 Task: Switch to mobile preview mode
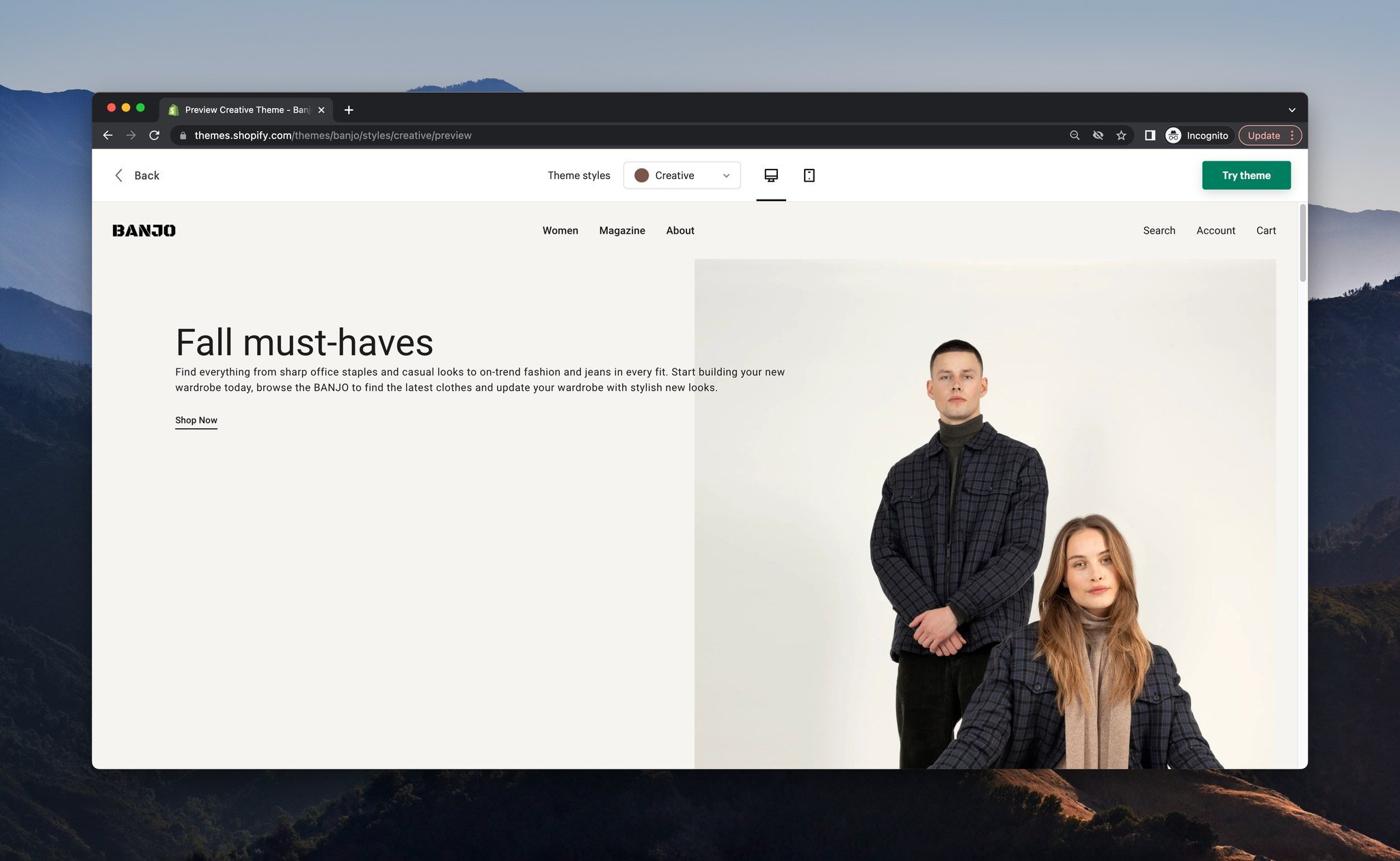click(x=809, y=175)
